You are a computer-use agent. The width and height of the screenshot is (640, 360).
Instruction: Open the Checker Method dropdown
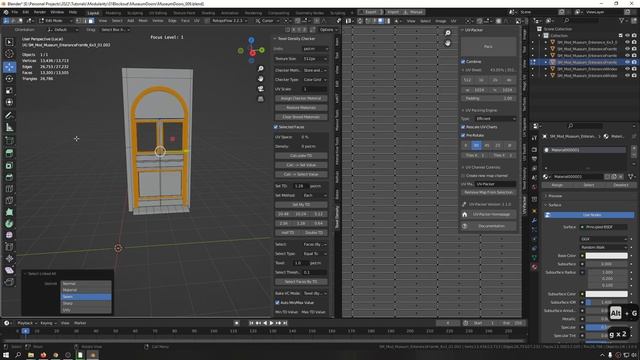pyautogui.click(x=315, y=70)
